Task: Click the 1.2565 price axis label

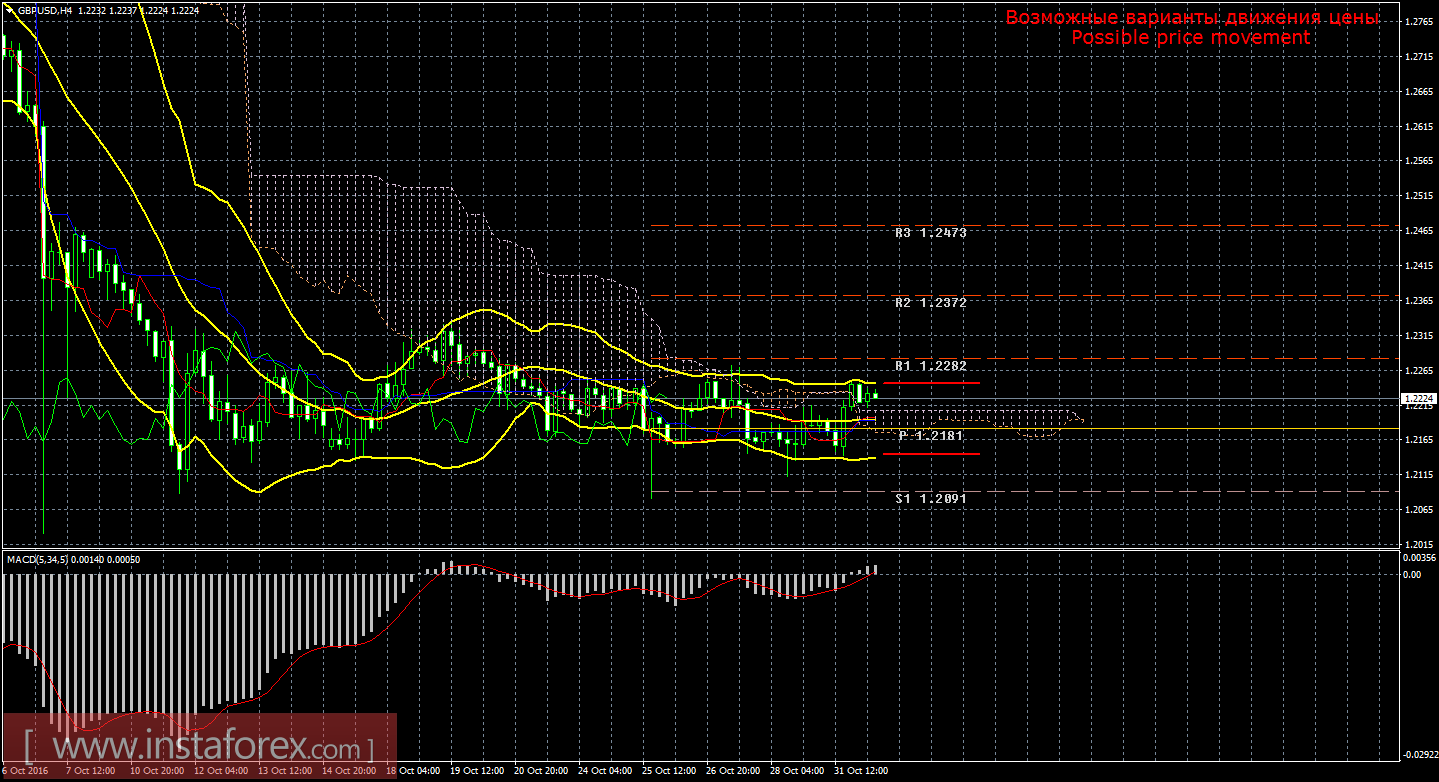Action: pyautogui.click(x=1418, y=161)
